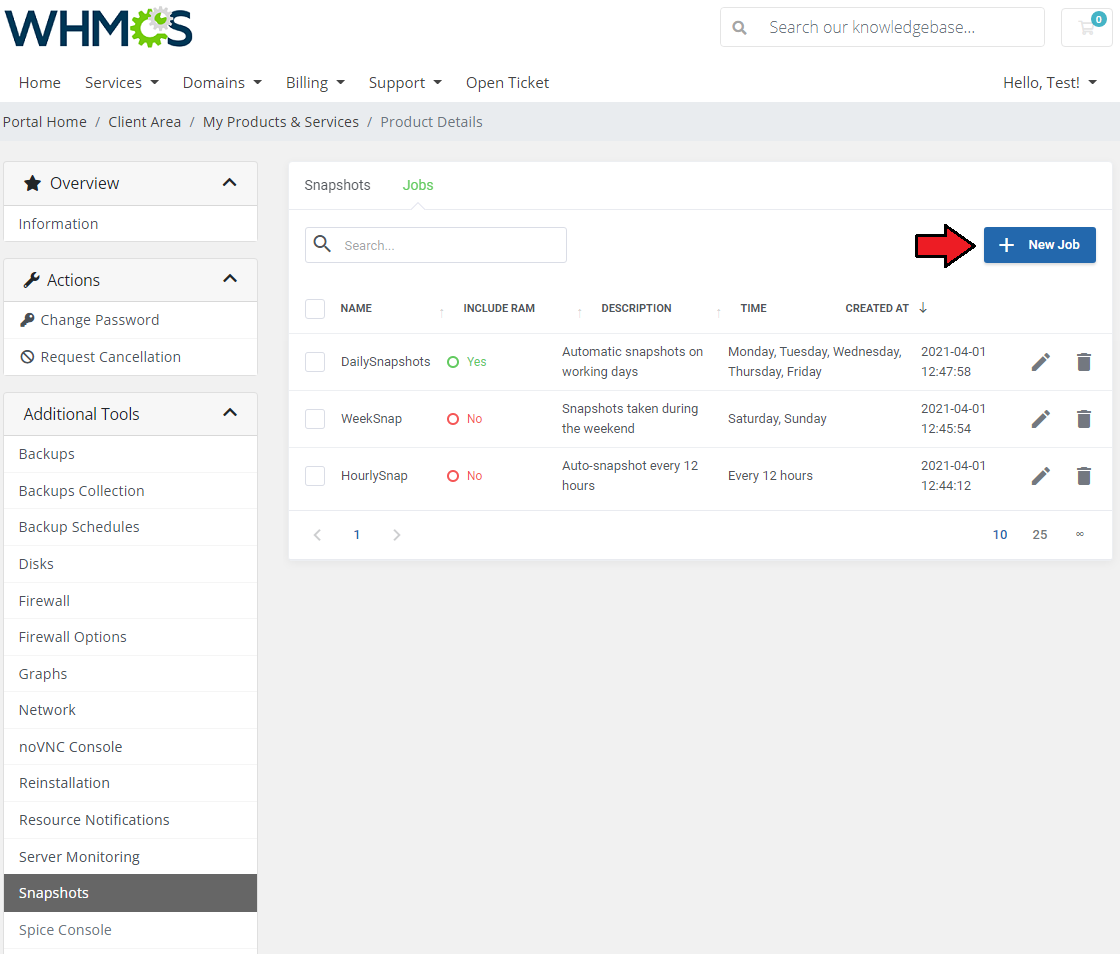Tick the DailySnapshots row checkbox
1120x954 pixels.
pos(315,362)
